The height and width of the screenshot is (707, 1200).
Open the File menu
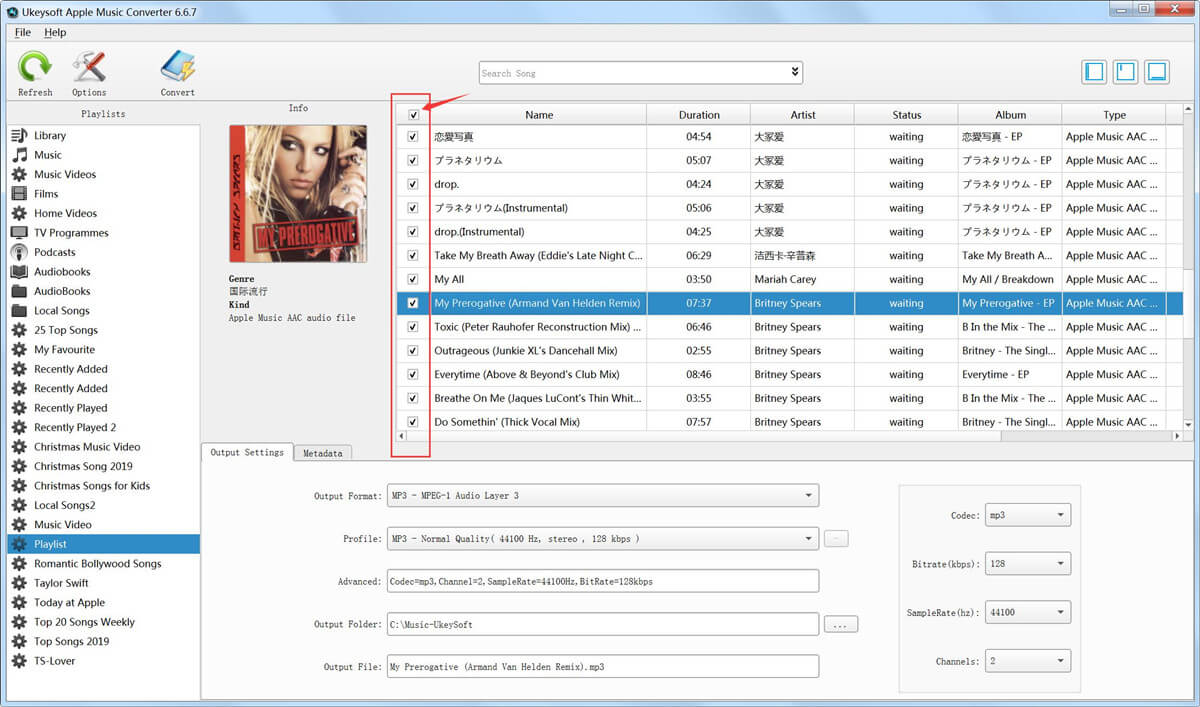pyautogui.click(x=23, y=32)
